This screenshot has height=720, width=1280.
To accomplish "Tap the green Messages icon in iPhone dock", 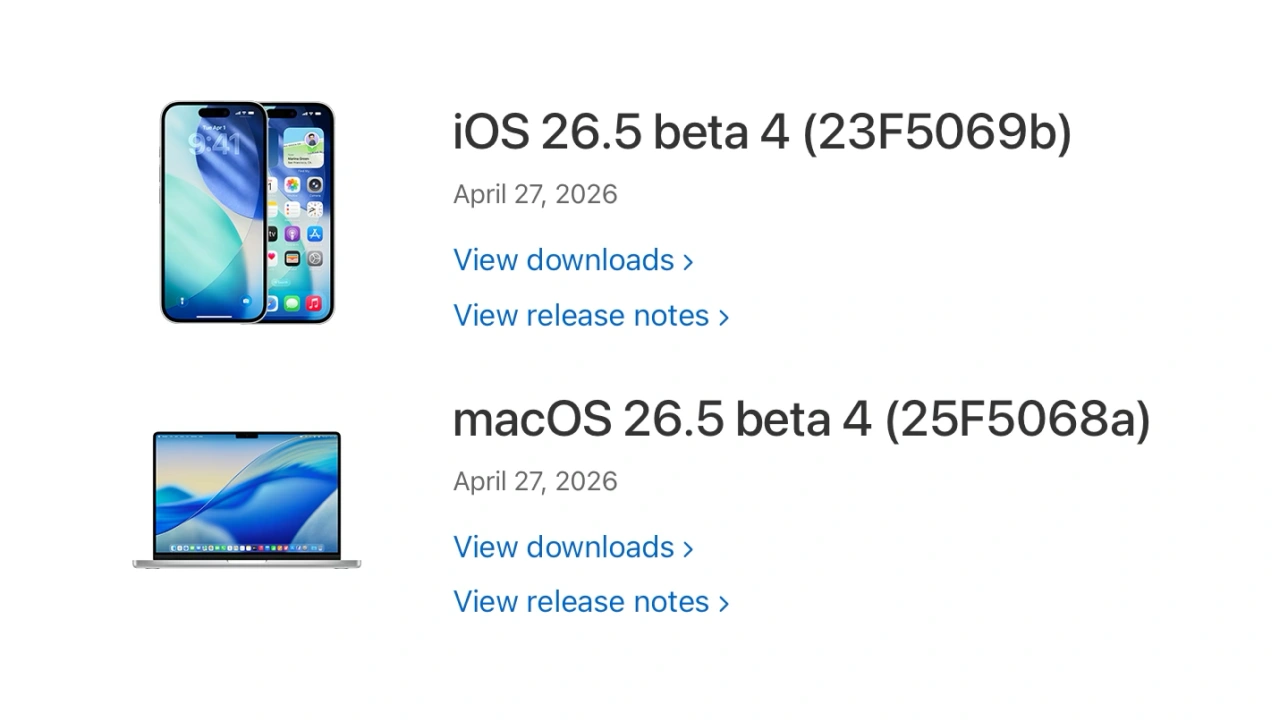I will click(292, 303).
